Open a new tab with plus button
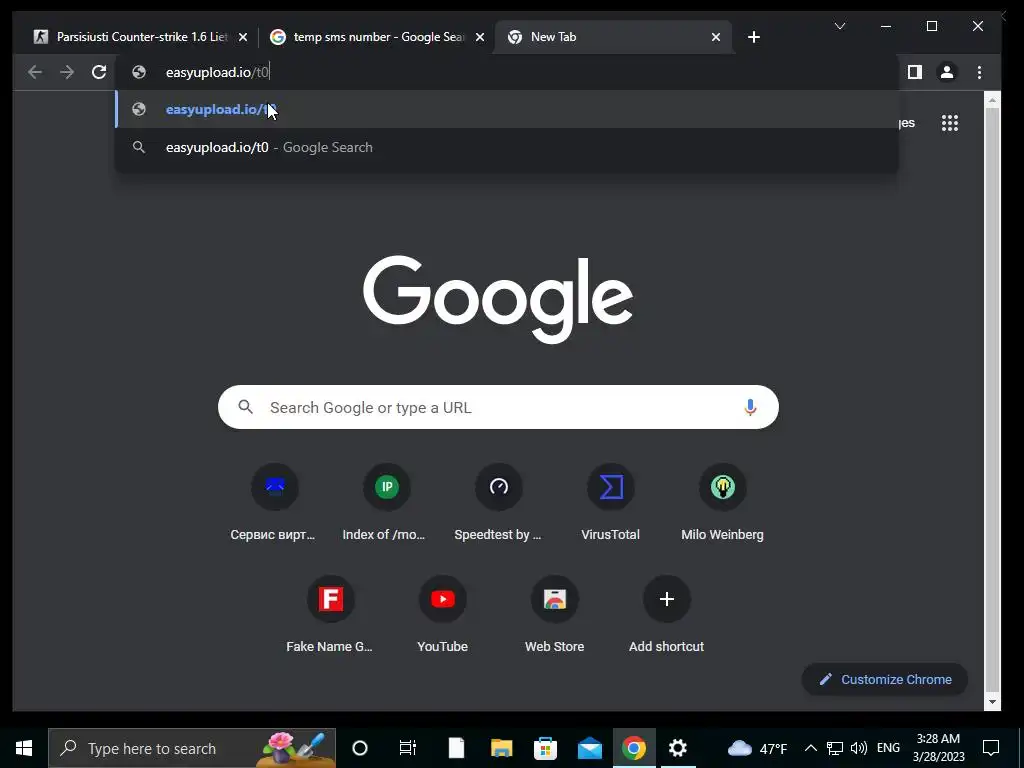This screenshot has width=1024, height=768. (754, 37)
